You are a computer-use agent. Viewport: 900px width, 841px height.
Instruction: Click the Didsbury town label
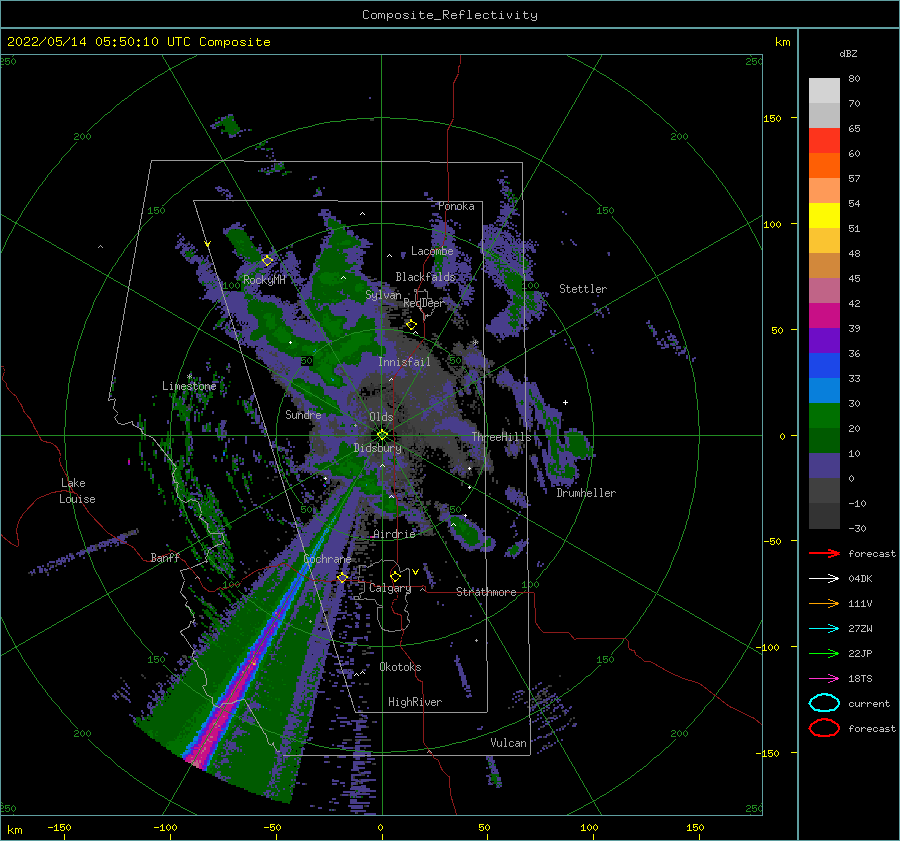pos(377,448)
